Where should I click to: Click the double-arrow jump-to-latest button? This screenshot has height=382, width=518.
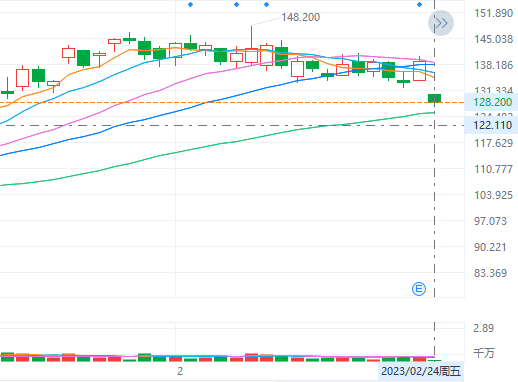(441, 23)
